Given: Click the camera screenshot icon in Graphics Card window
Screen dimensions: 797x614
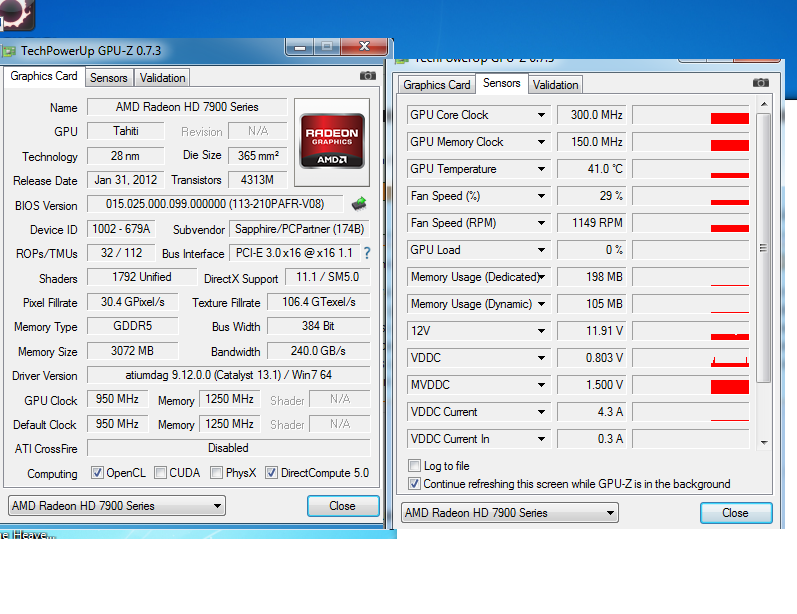Looking at the screenshot, I should coord(367,76).
